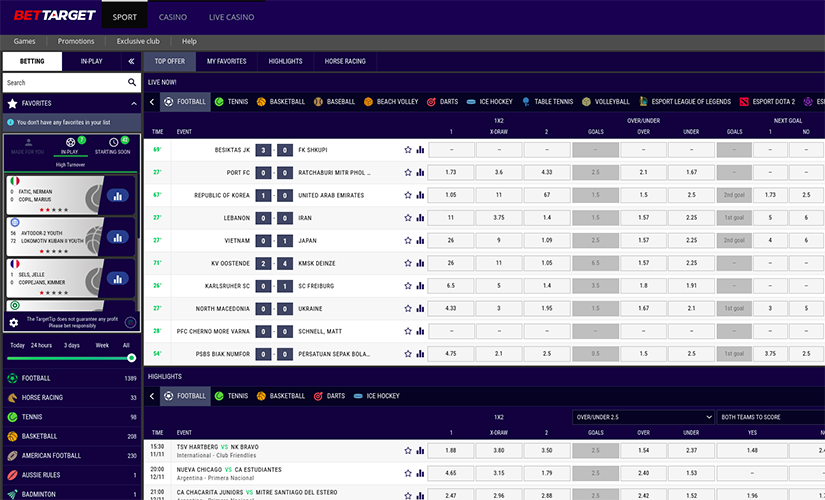
Task: Switch sidebar to In-Play tab
Action: point(92,62)
